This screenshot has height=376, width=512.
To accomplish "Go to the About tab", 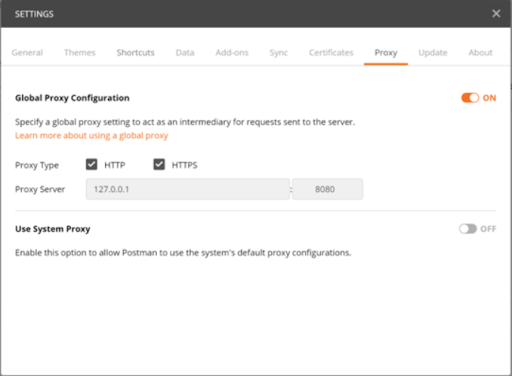I will [480, 53].
